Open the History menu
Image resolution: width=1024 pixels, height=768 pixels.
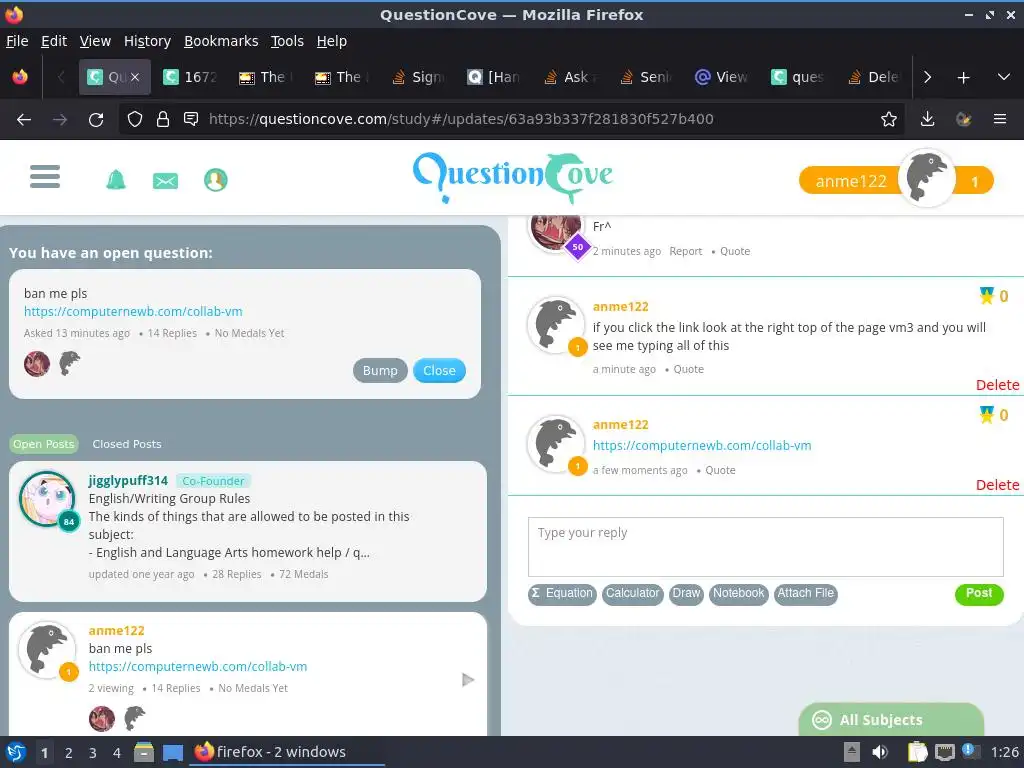pos(147,41)
